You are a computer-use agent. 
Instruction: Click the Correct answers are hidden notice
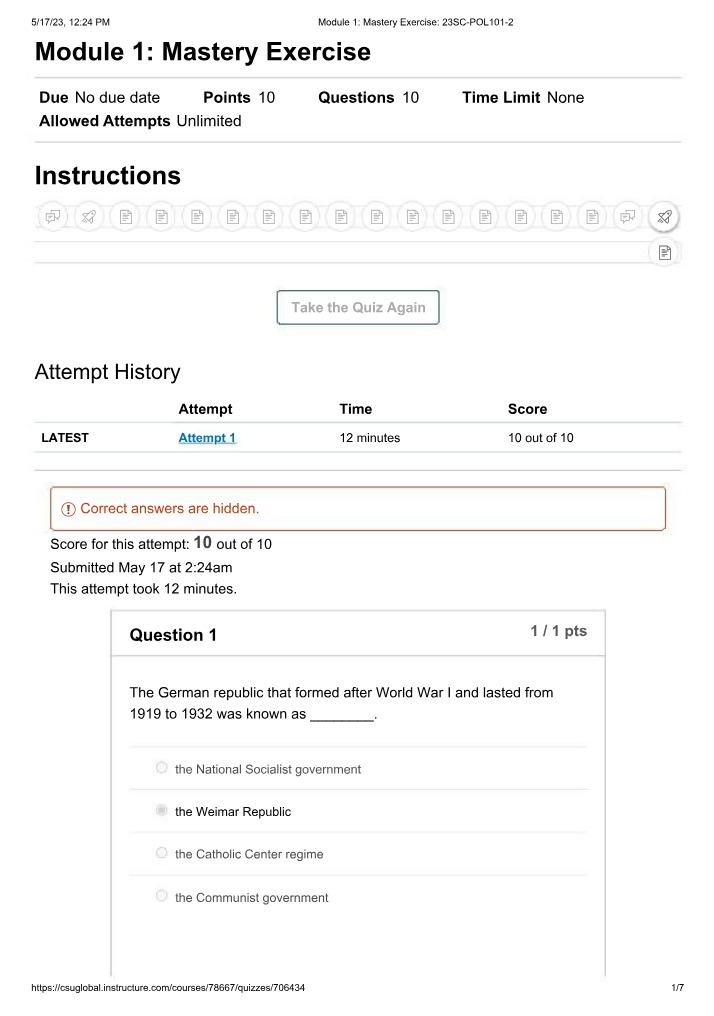pyautogui.click(x=358, y=509)
